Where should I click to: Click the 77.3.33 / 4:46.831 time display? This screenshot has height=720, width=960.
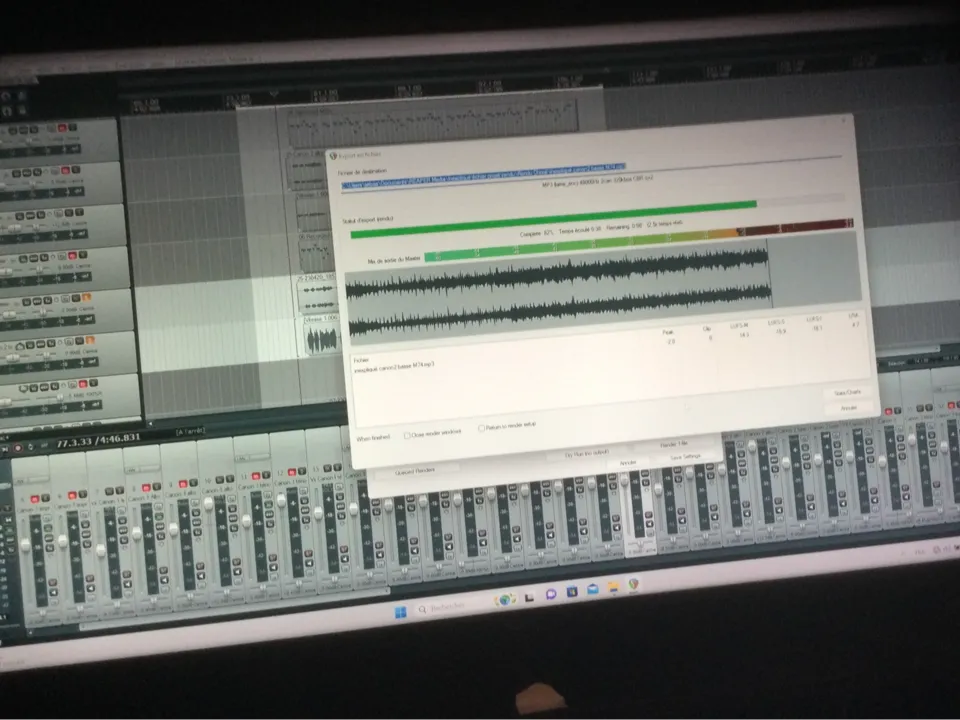[98, 439]
